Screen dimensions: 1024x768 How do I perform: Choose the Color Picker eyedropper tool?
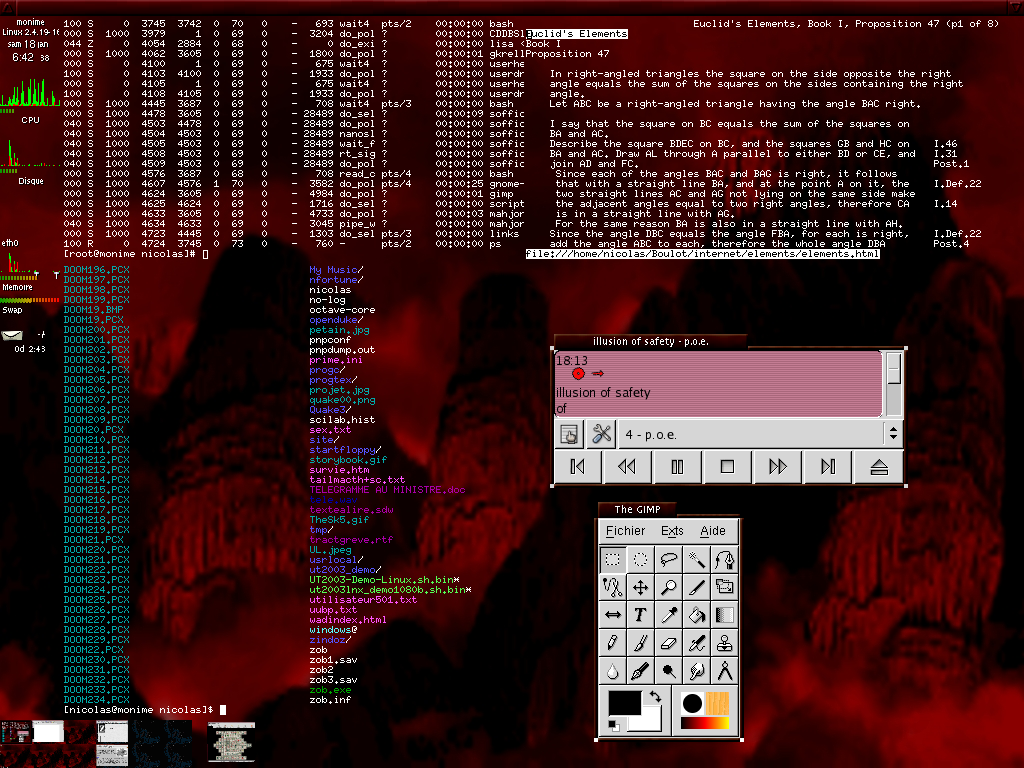(x=669, y=615)
